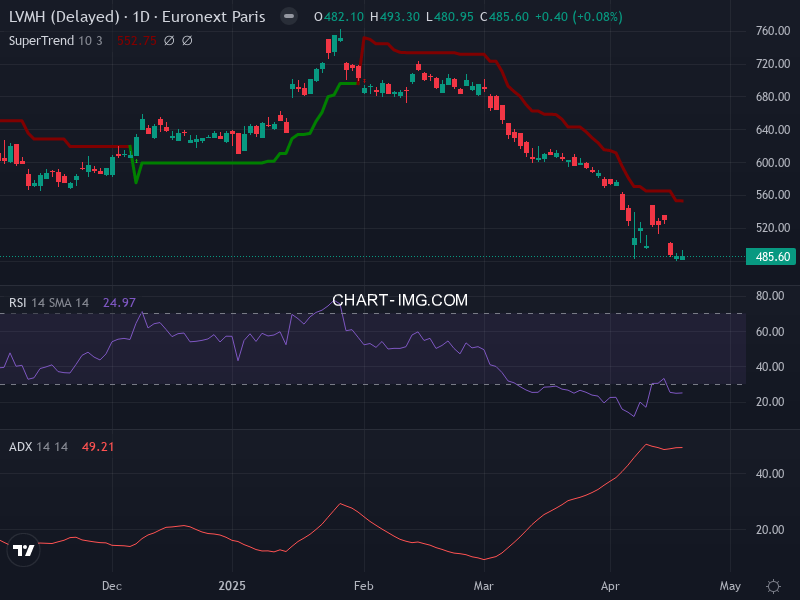800x600 pixels.
Task: Click the 640.00 price axis label
Action: click(x=772, y=130)
